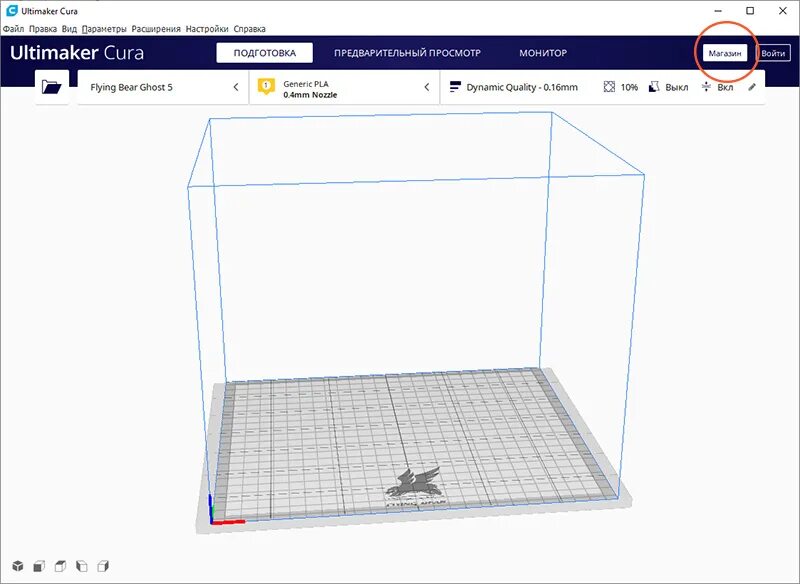
Task: Open the Параметры menu
Action: pos(104,29)
